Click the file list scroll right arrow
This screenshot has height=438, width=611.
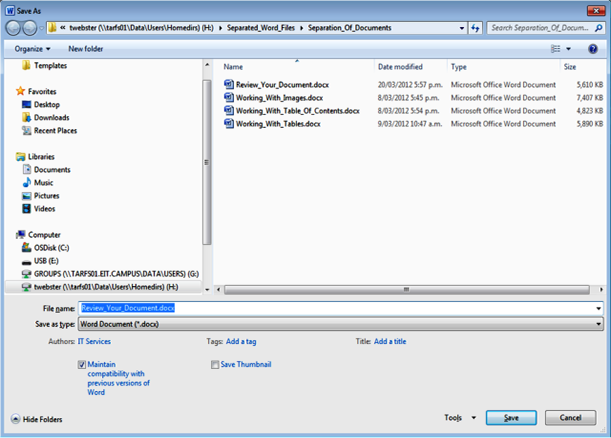point(601,290)
